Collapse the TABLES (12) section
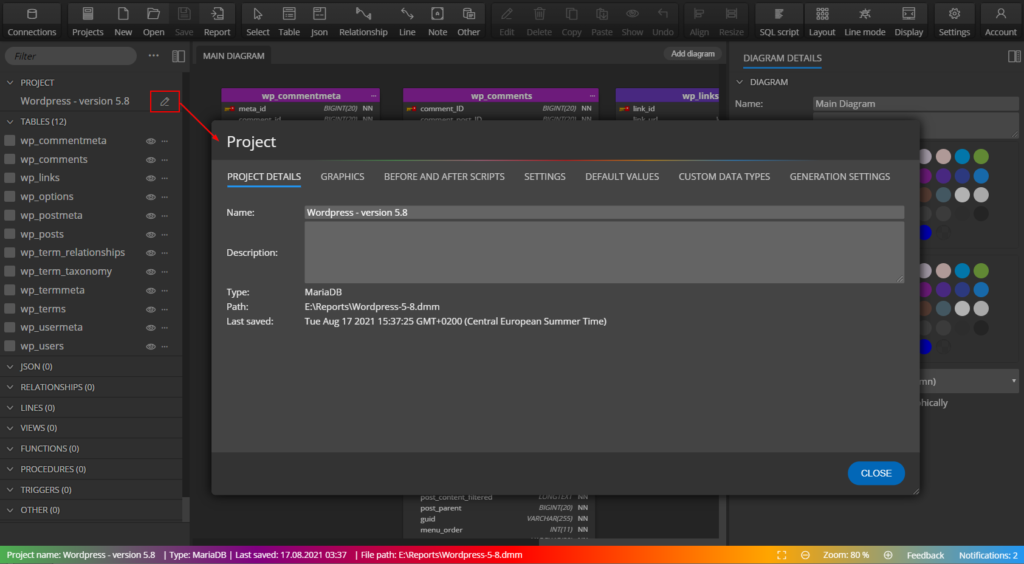Viewport: 1024px width, 564px height. [10, 121]
